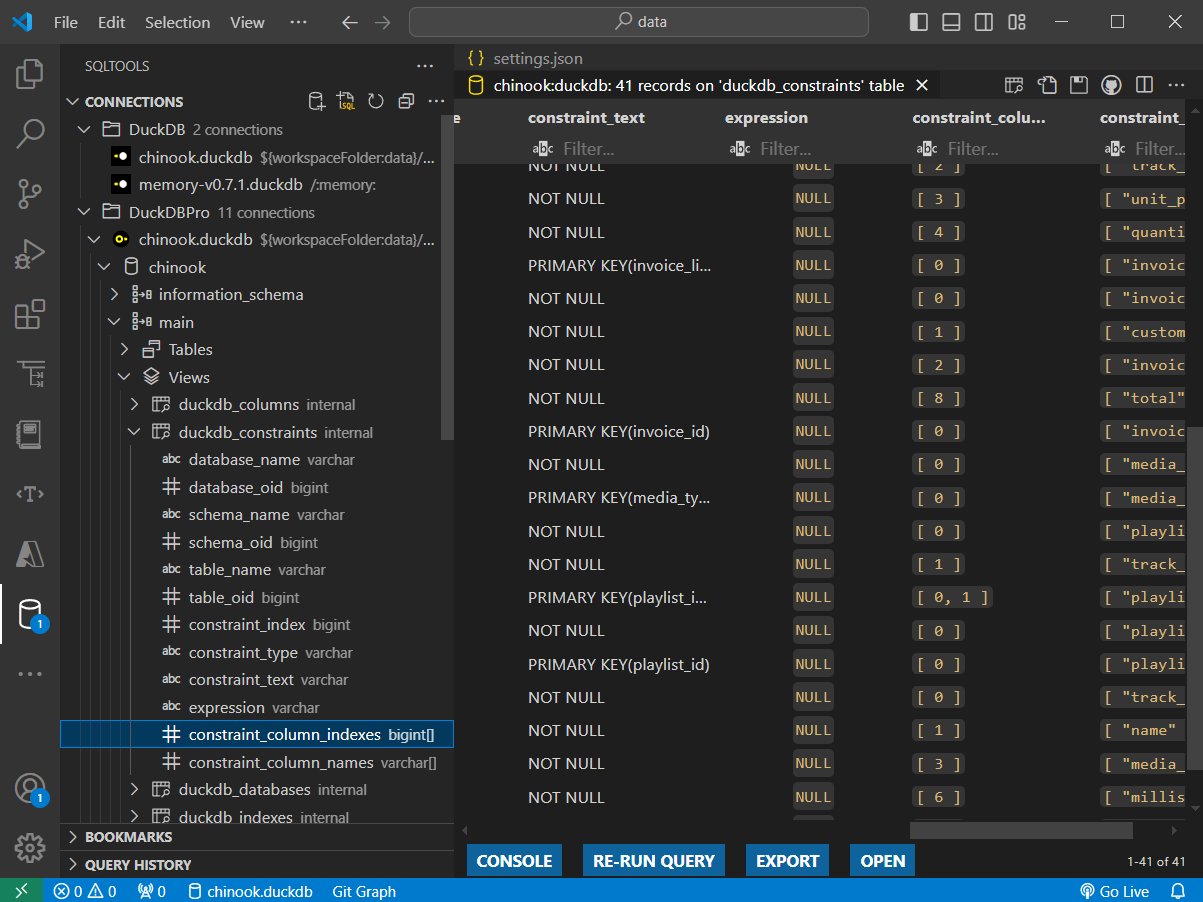
Task: Focus the expression column Filter field
Action: [x=810, y=149]
